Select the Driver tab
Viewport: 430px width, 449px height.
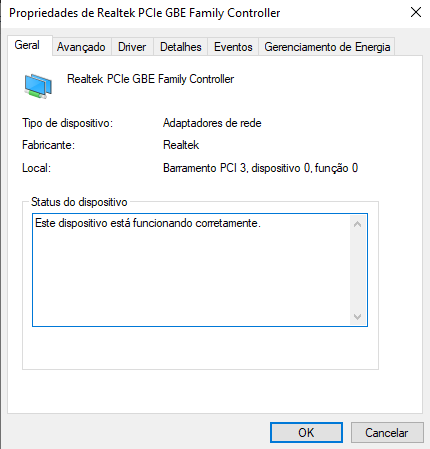[132, 47]
